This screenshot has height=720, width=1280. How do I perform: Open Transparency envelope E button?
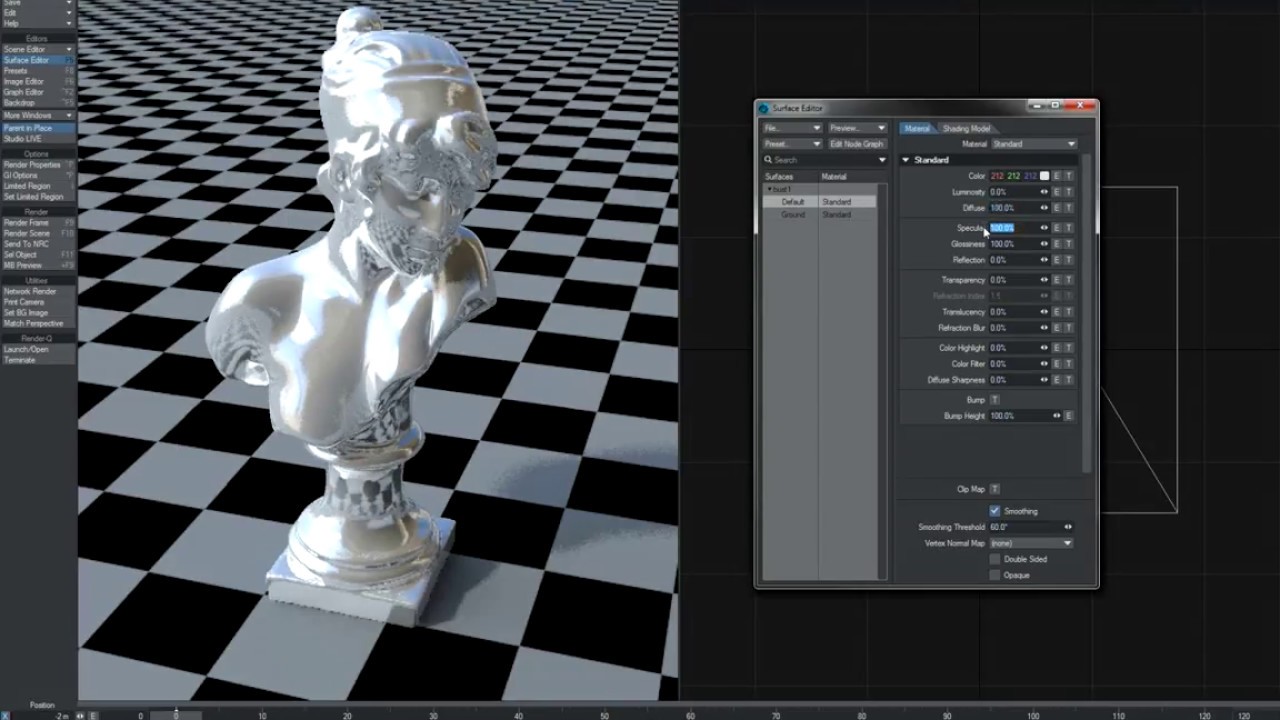pos(1057,280)
